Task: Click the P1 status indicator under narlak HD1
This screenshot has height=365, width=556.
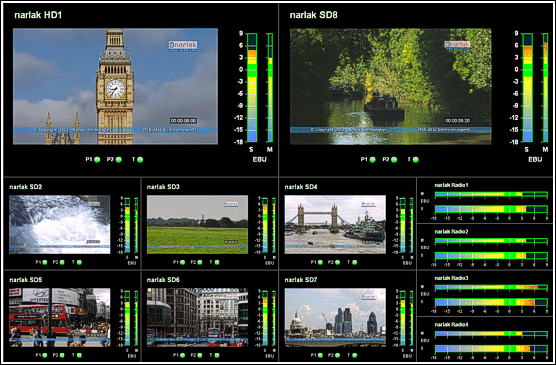Action: [97, 160]
